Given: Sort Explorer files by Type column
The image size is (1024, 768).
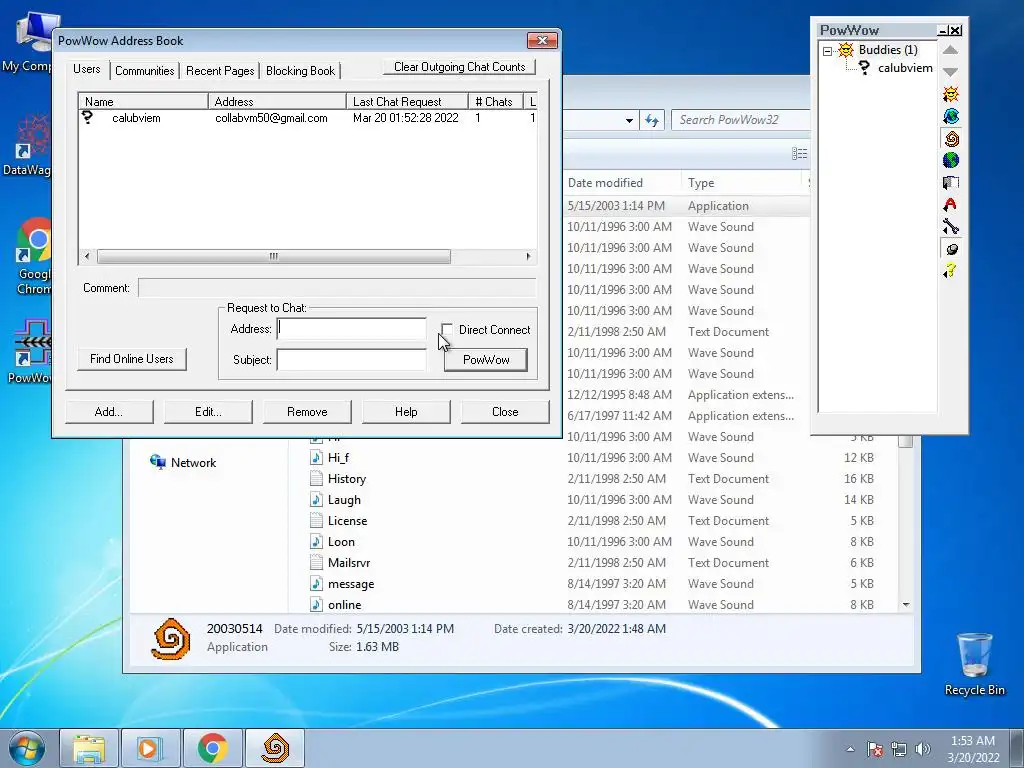Looking at the screenshot, I should [701, 183].
